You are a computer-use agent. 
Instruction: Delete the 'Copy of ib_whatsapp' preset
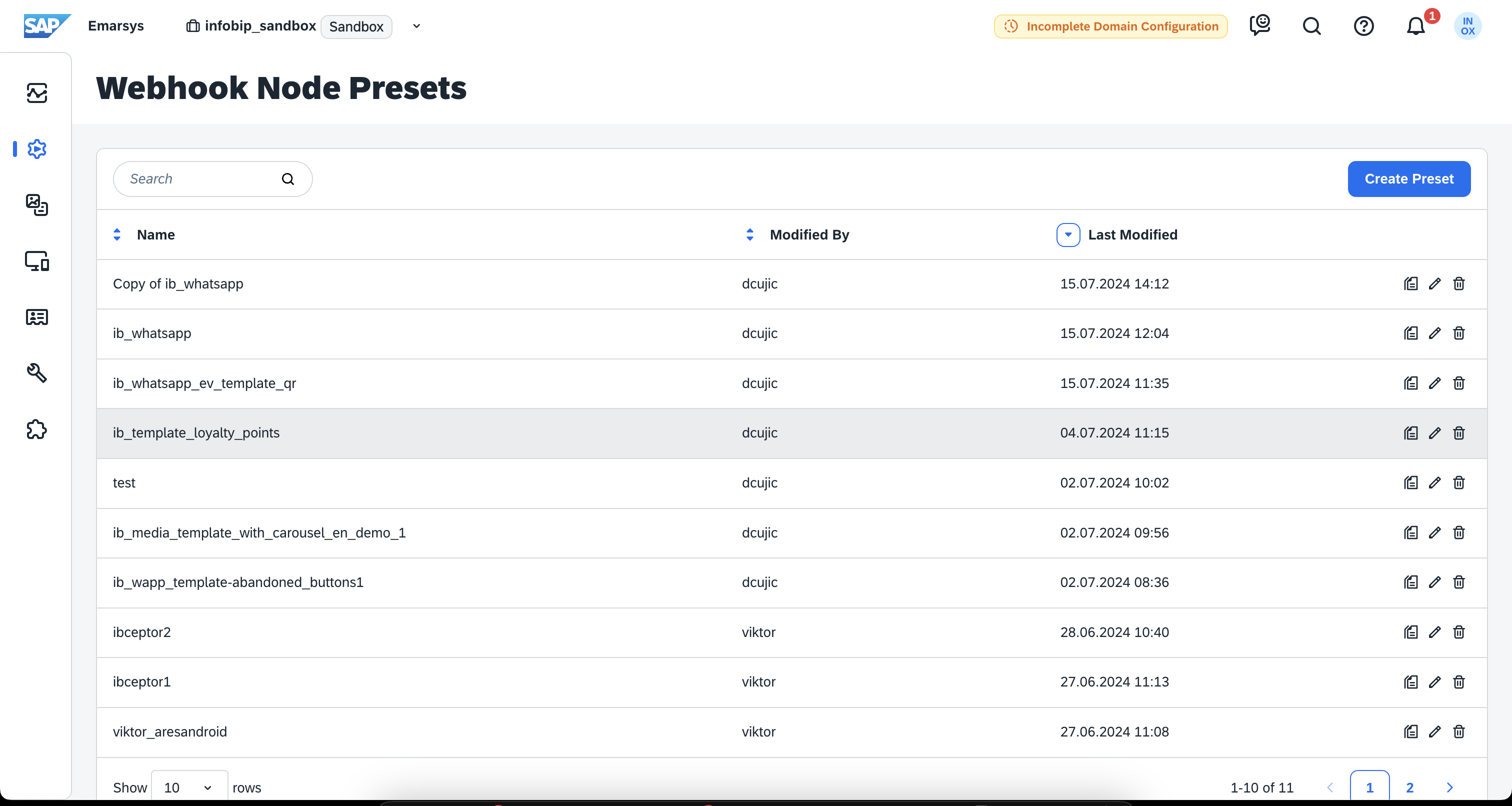(x=1458, y=284)
